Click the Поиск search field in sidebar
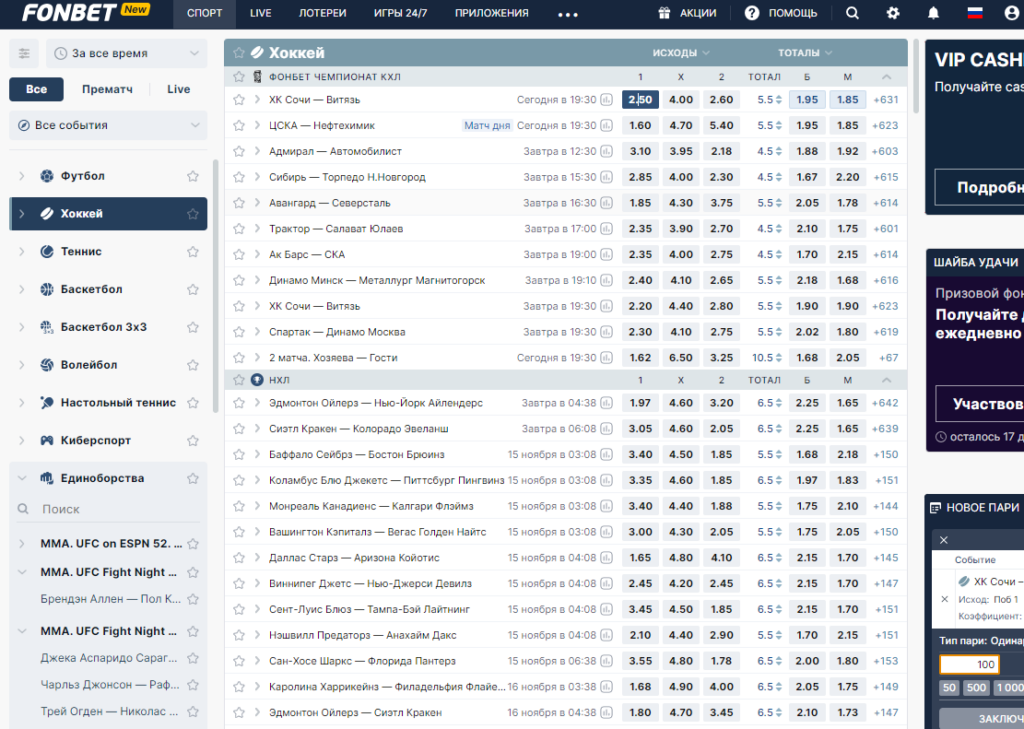This screenshot has height=729, width=1024. coord(108,509)
